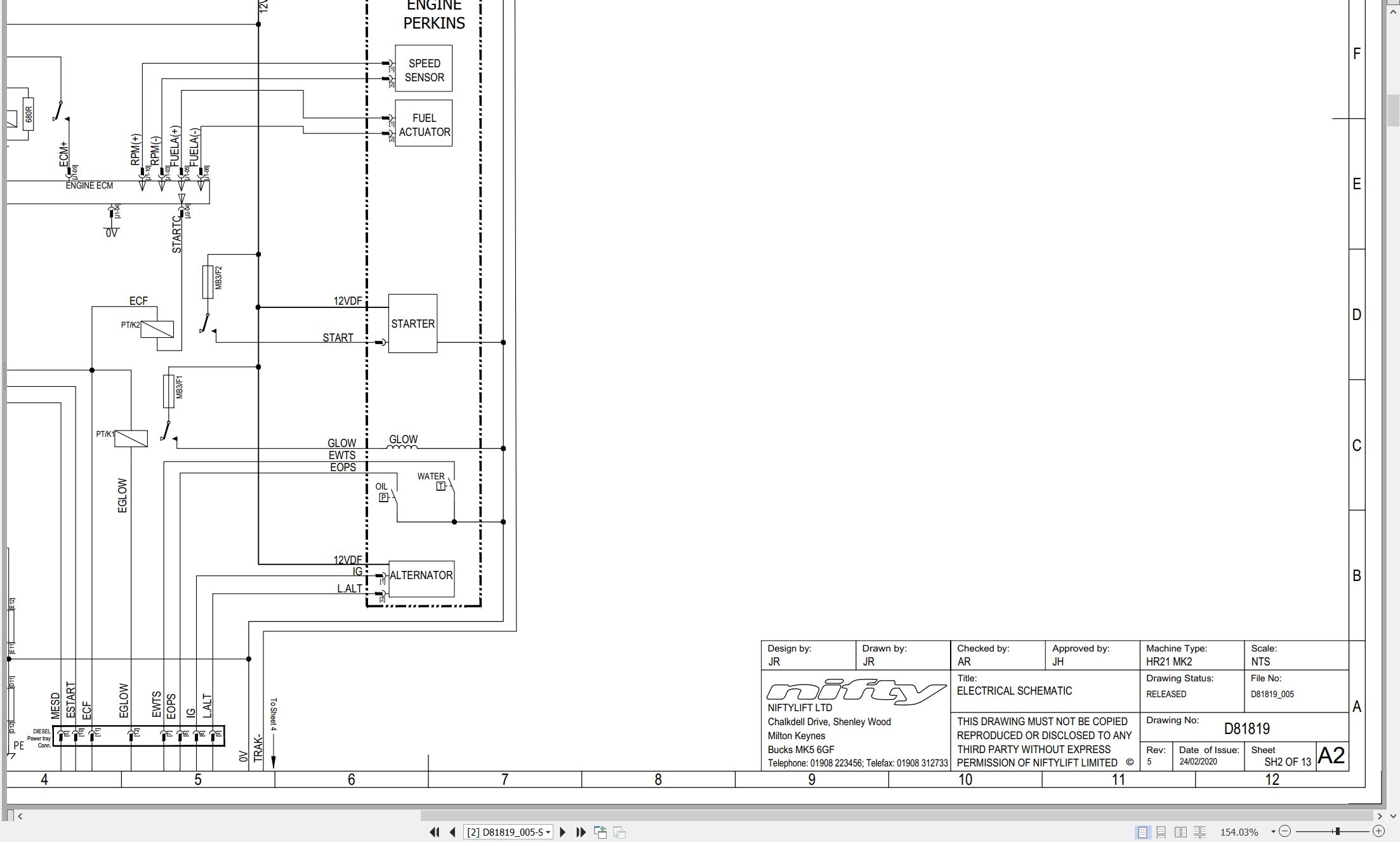Click the PT/K1 relay symbol
The image size is (1400, 842).
[131, 438]
